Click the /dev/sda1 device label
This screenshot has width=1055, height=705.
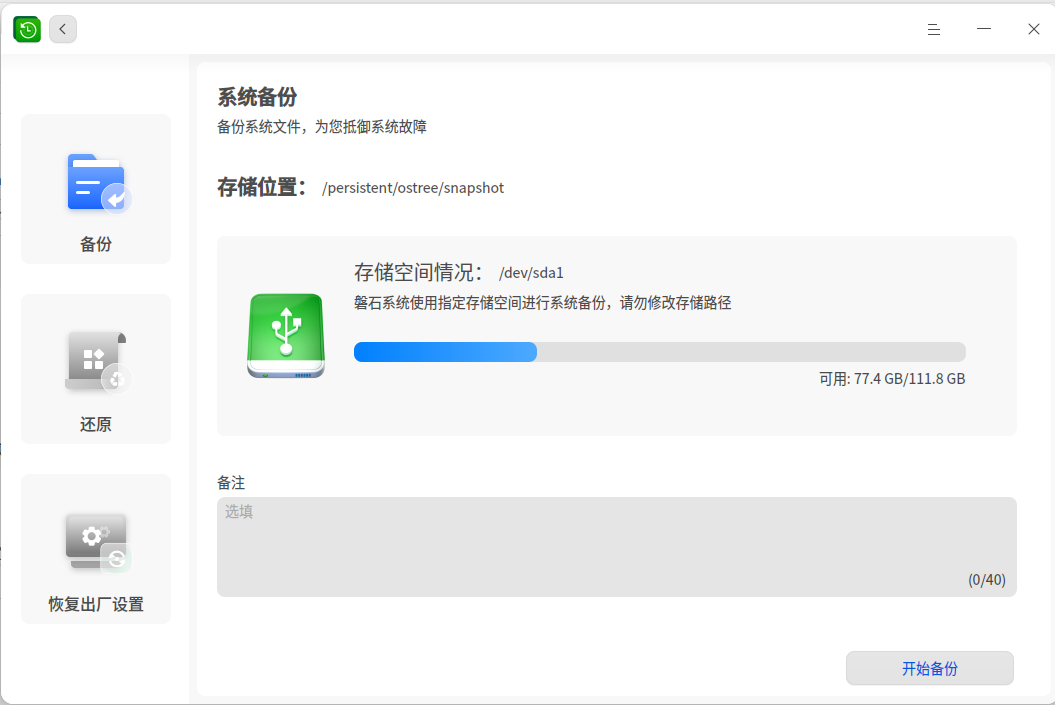click(x=532, y=273)
